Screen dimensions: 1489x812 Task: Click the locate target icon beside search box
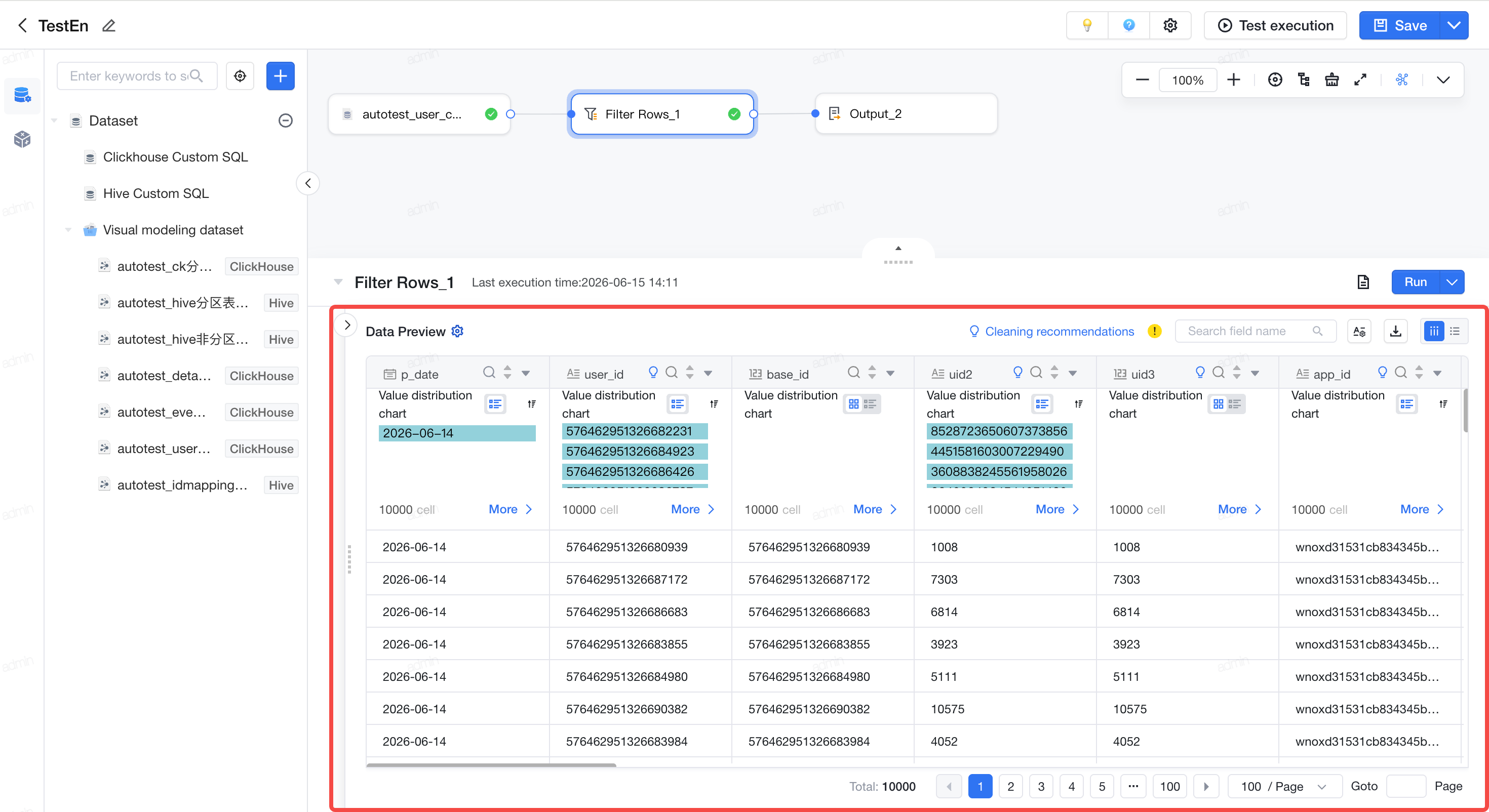click(x=240, y=76)
